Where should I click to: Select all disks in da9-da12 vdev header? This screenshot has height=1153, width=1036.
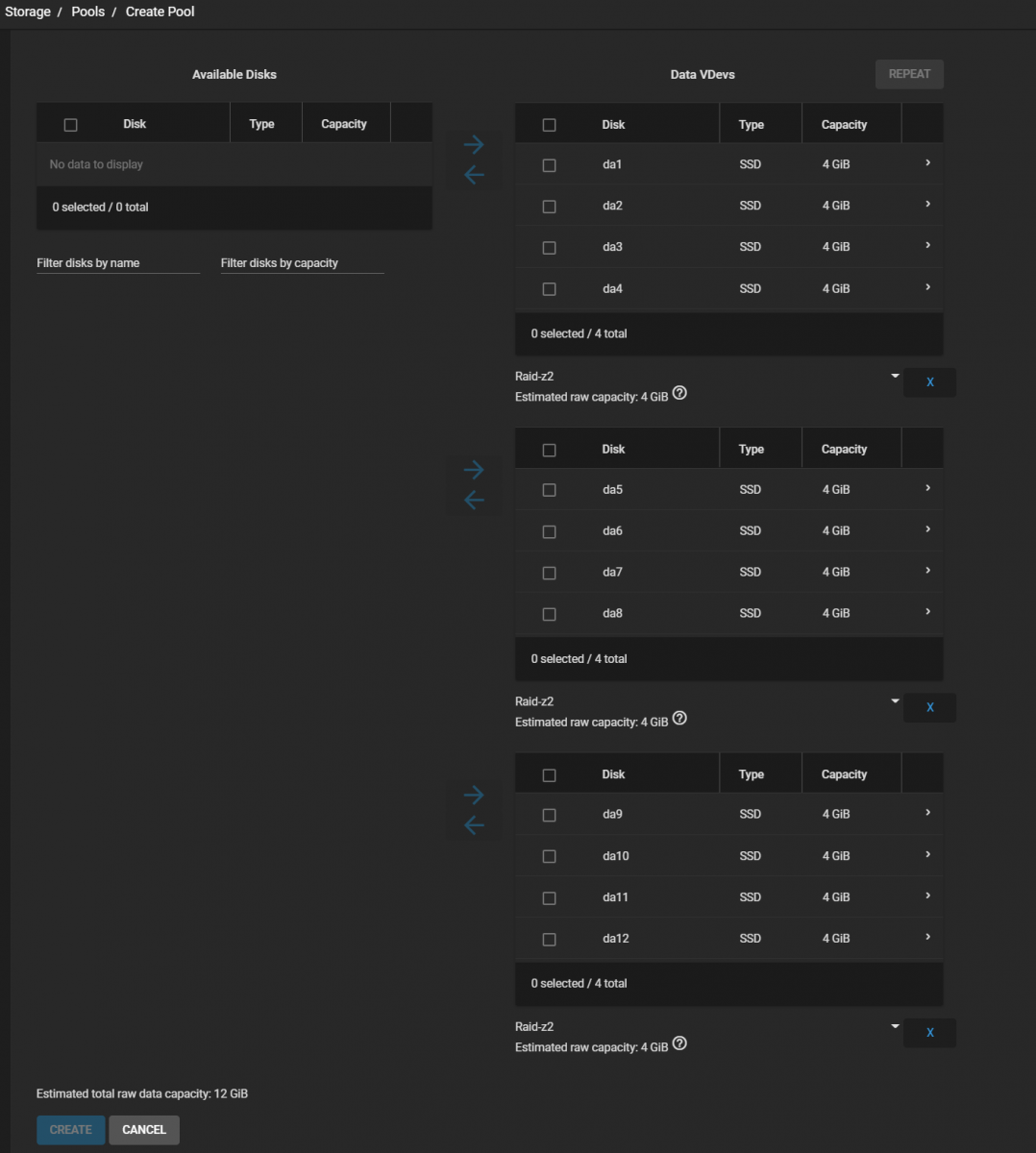pyautogui.click(x=549, y=775)
